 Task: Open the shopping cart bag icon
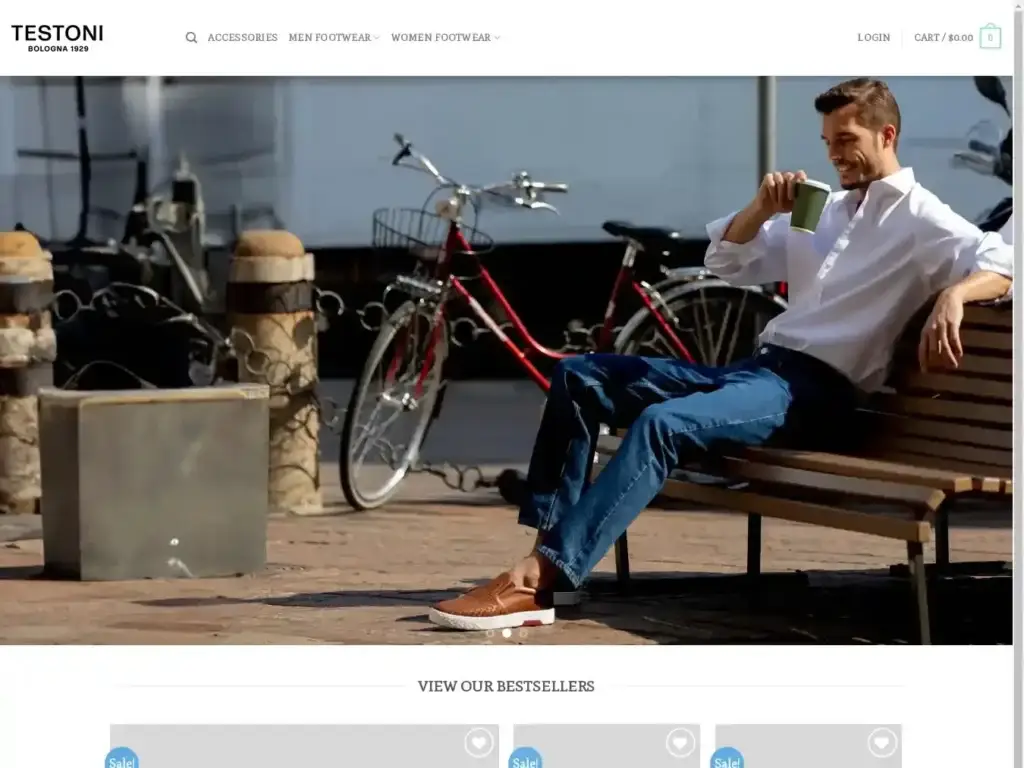point(990,38)
